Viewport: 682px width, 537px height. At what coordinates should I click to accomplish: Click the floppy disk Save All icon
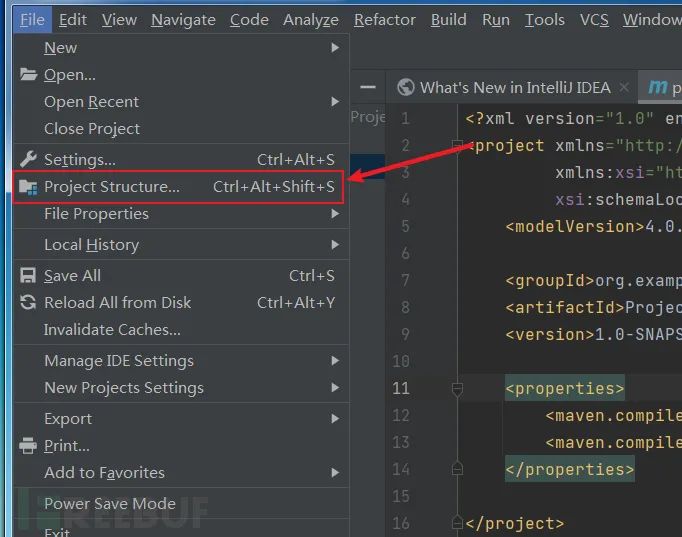click(x=28, y=276)
